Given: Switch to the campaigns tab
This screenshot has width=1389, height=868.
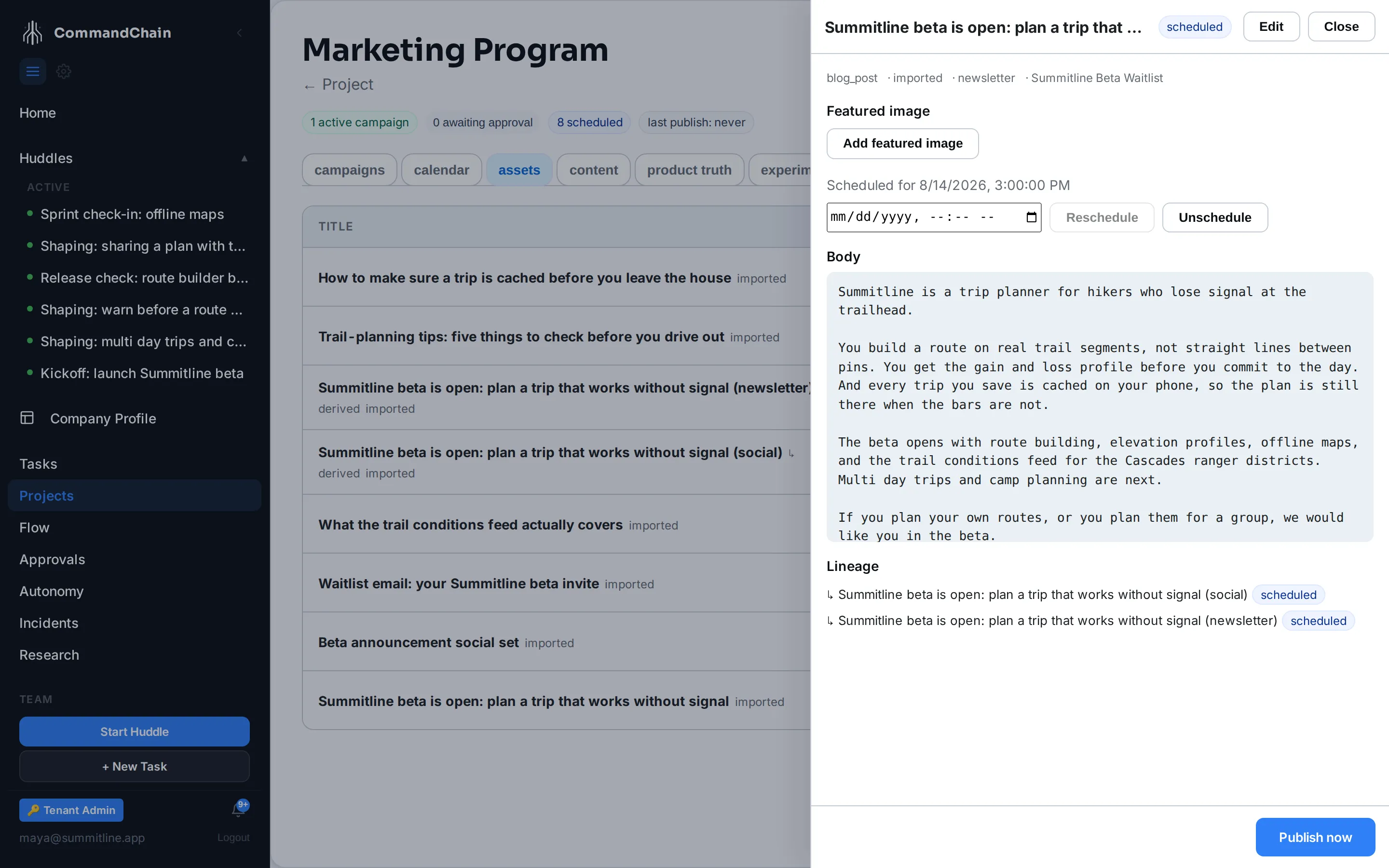Looking at the screenshot, I should point(350,170).
